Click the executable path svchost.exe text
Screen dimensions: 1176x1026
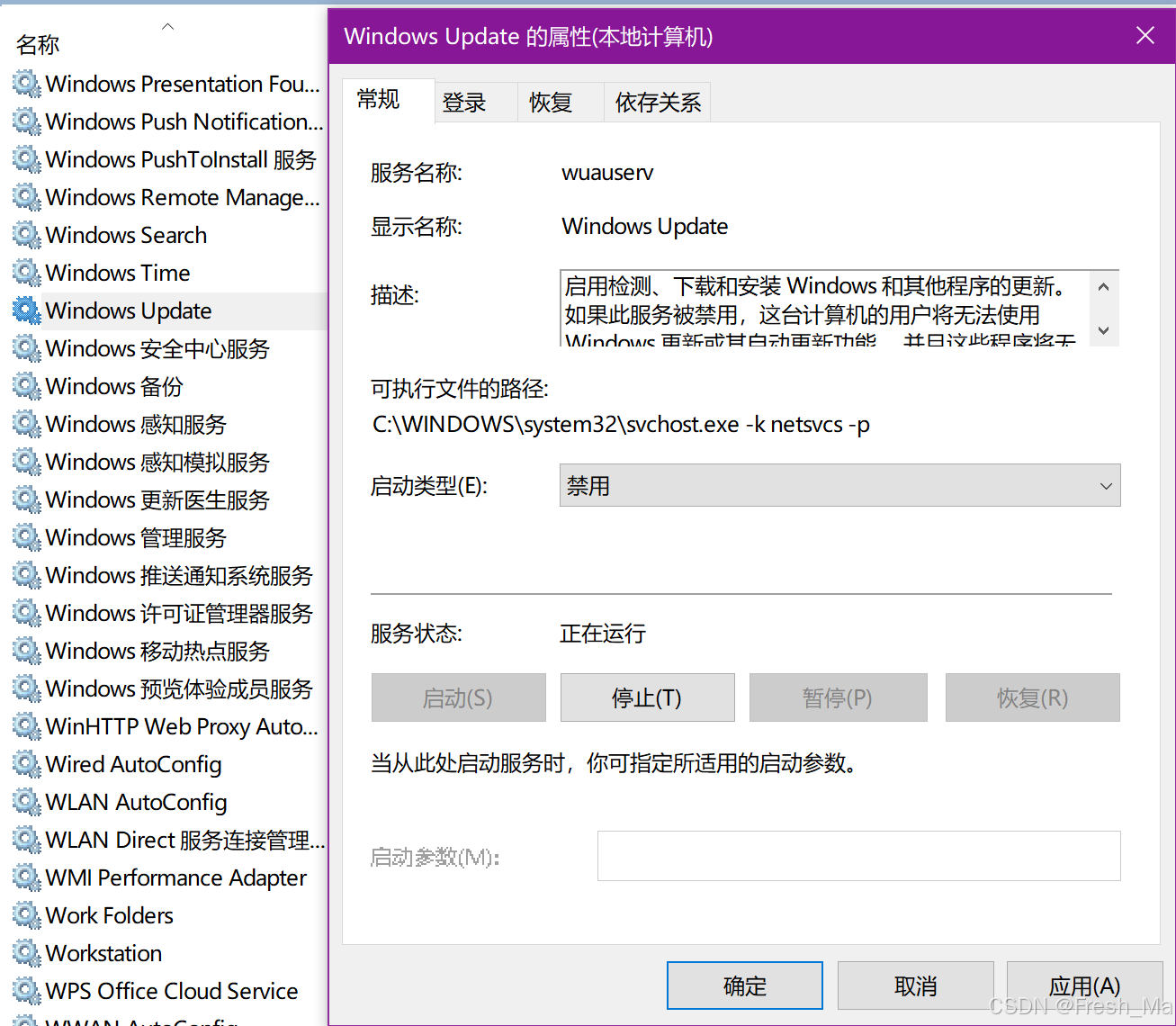(621, 425)
